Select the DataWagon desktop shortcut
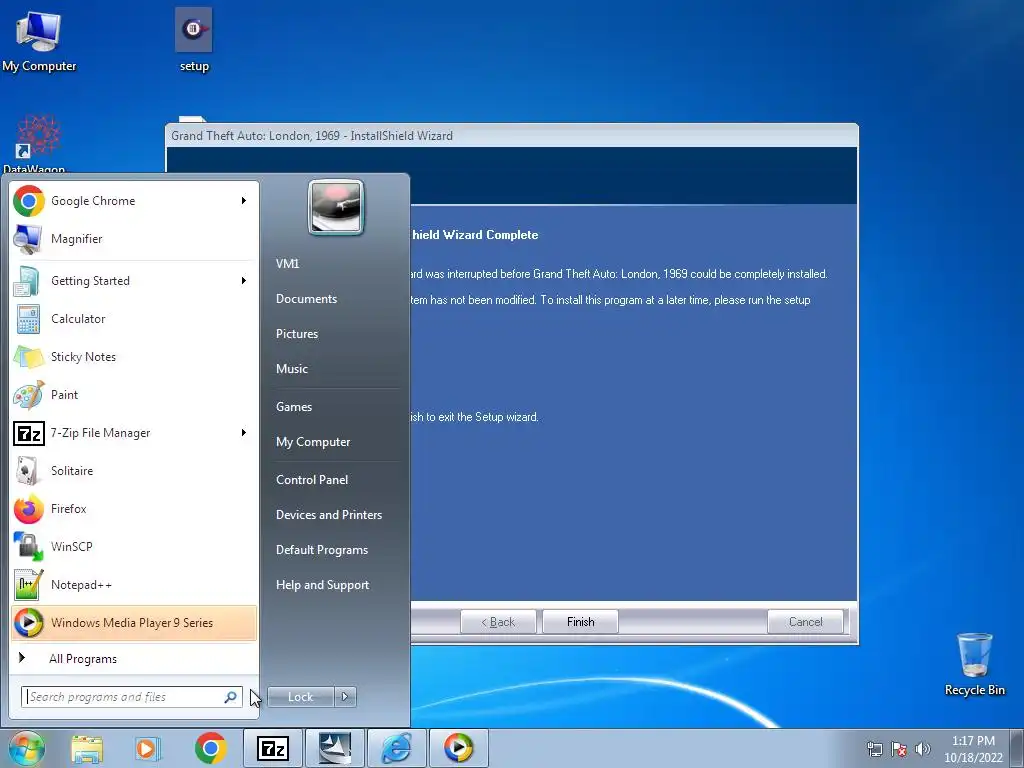This screenshot has height=768, width=1024. [x=37, y=144]
